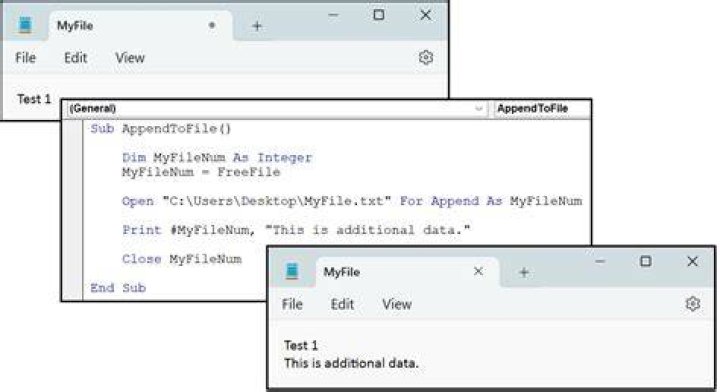Minimize the bottom Notepad window
720x392 pixels.
coord(600,262)
